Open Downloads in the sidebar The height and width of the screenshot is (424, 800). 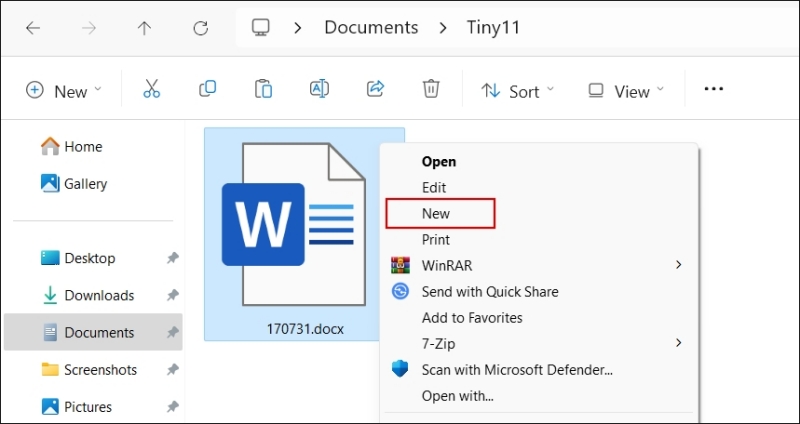pos(87,295)
